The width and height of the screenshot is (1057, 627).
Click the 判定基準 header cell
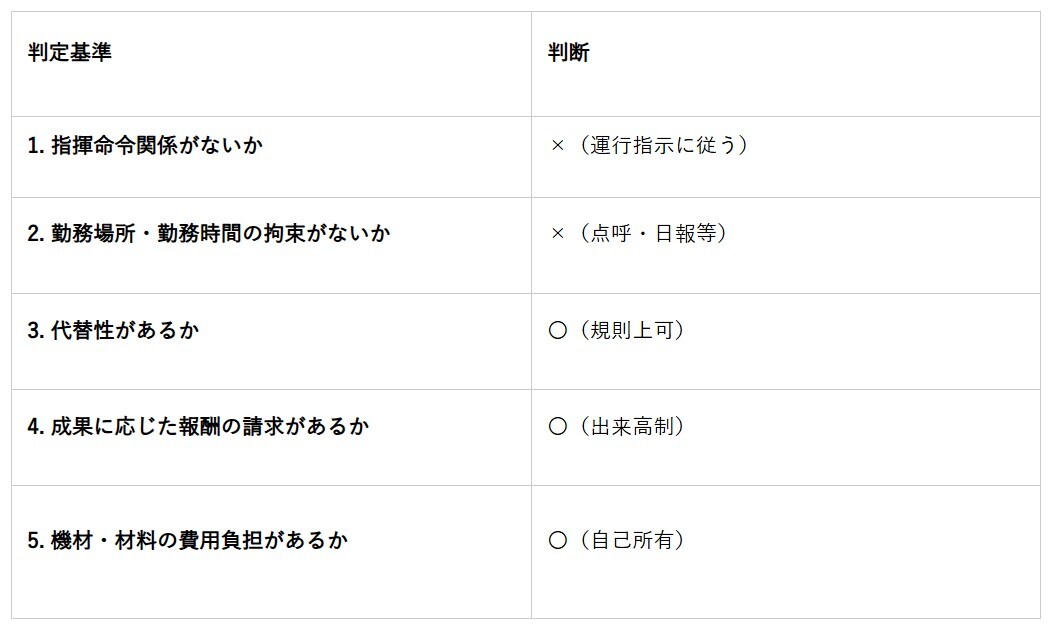pyautogui.click(x=70, y=53)
